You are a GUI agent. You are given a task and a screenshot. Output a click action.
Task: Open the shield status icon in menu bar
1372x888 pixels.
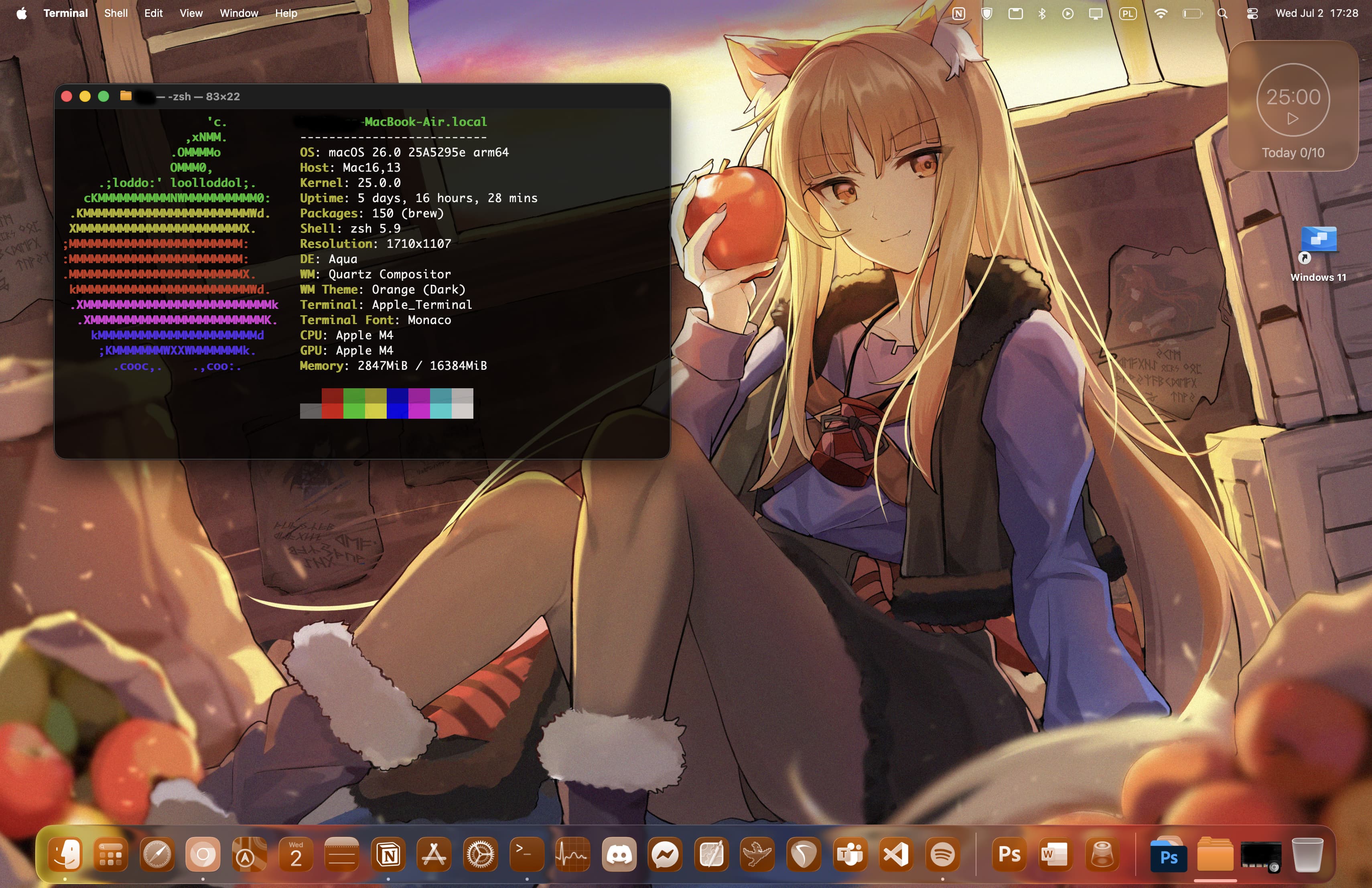click(x=987, y=13)
